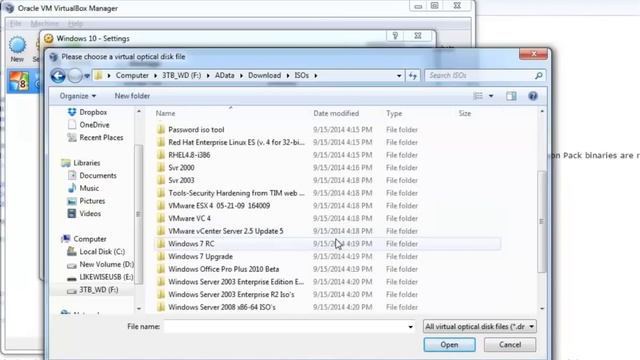Select the Windows 7 Upgrade folder
This screenshot has width=640, height=360.
click(x=200, y=256)
